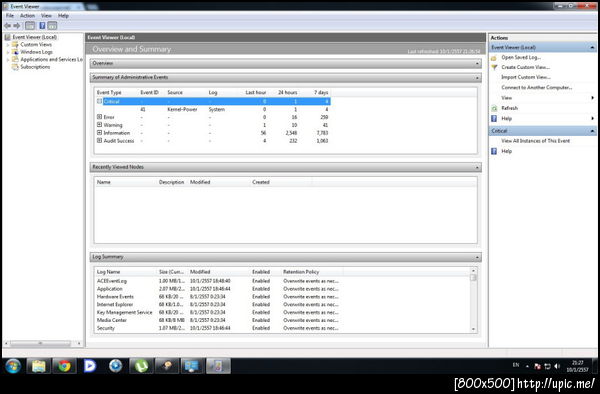Open the File menu

(10, 16)
